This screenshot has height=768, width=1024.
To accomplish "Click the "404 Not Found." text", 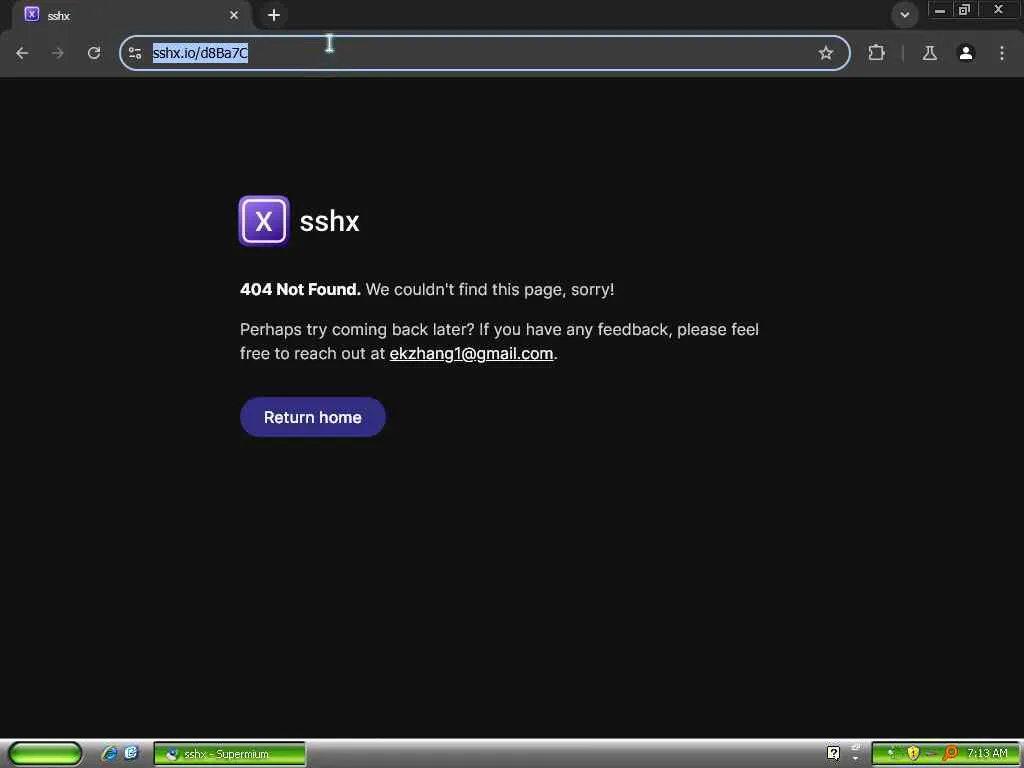I will [300, 289].
